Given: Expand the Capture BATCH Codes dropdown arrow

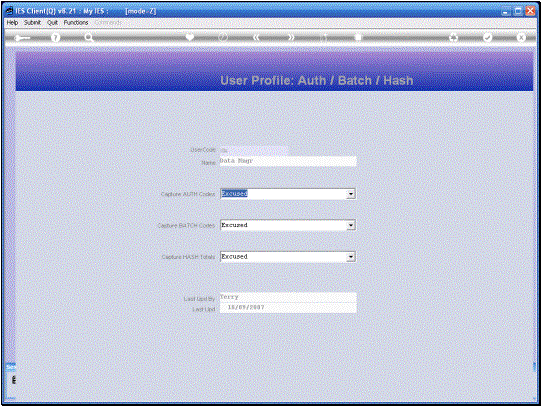Looking at the screenshot, I should tap(351, 225).
